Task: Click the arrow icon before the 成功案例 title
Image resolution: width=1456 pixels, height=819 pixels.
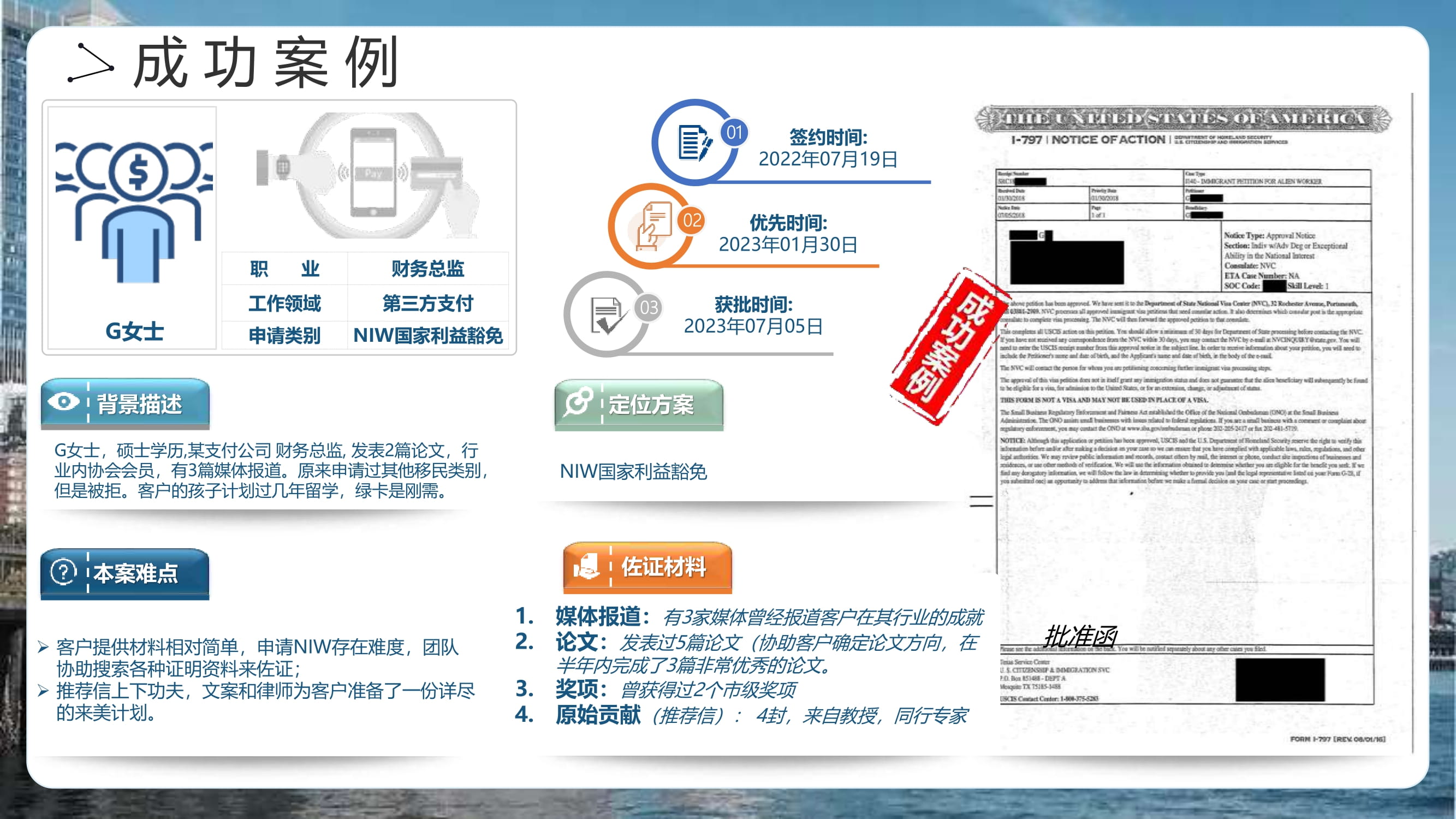Action: 91,62
